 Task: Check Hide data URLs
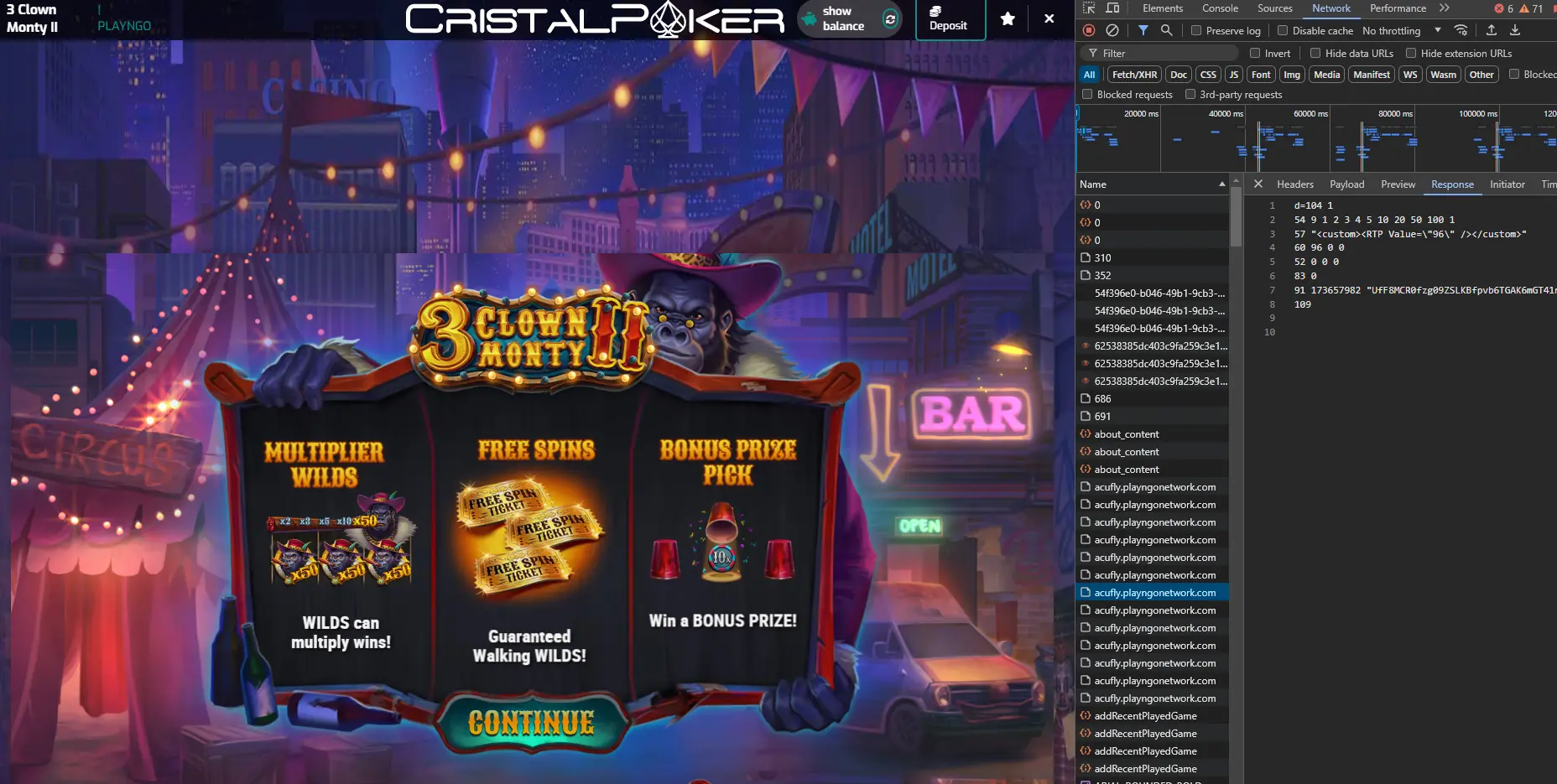(x=1315, y=53)
